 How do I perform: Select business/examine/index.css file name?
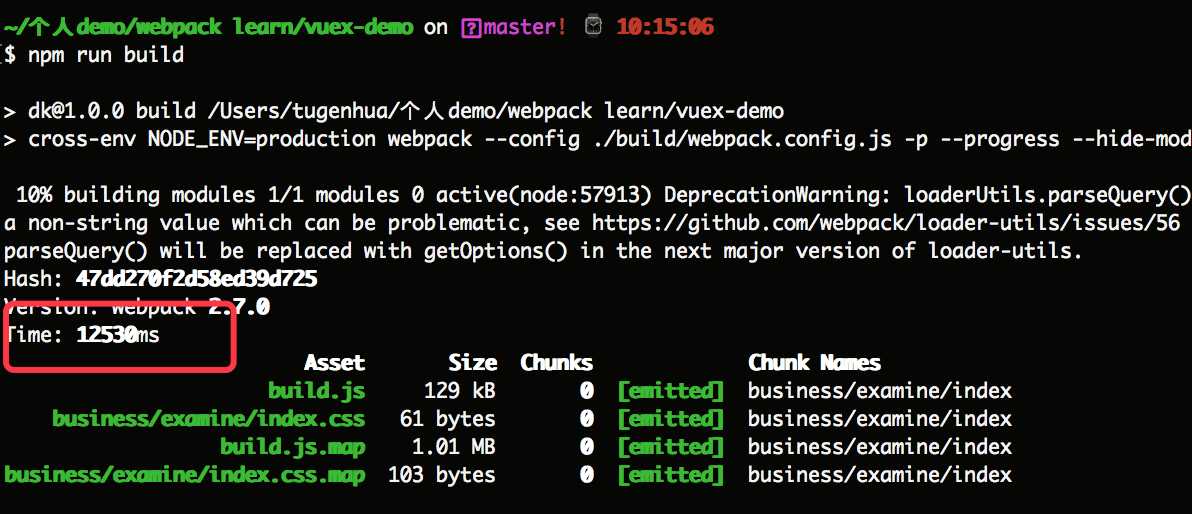tap(208, 419)
